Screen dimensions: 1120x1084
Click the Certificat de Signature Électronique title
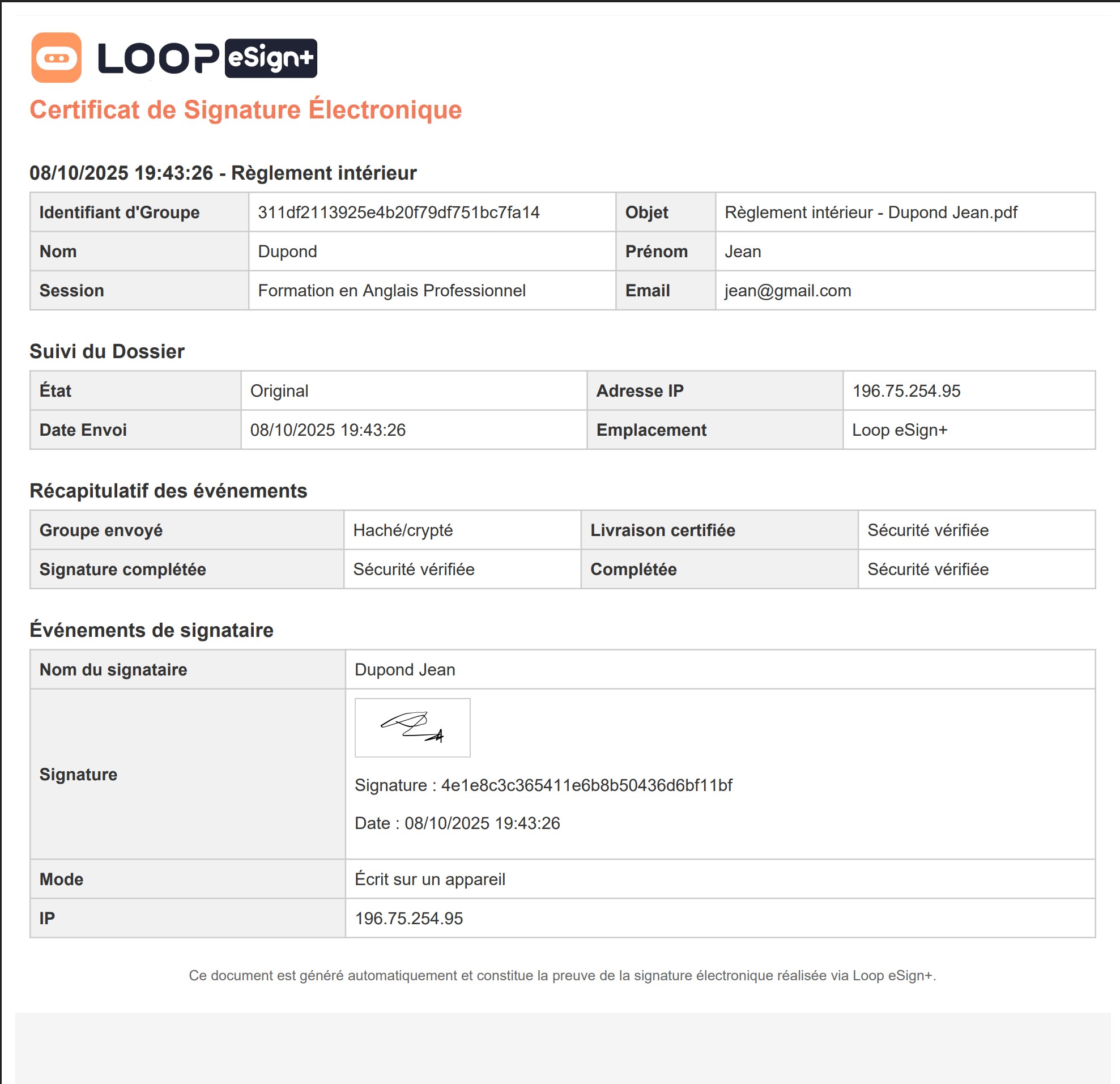tap(245, 110)
